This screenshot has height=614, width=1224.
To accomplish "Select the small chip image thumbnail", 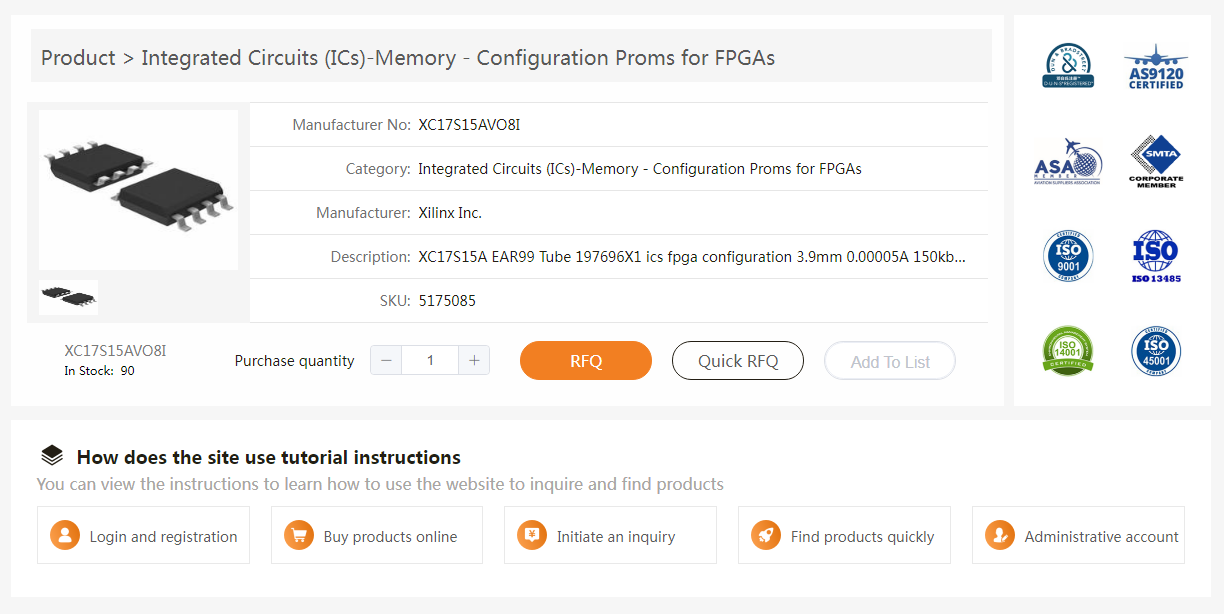I will click(68, 297).
